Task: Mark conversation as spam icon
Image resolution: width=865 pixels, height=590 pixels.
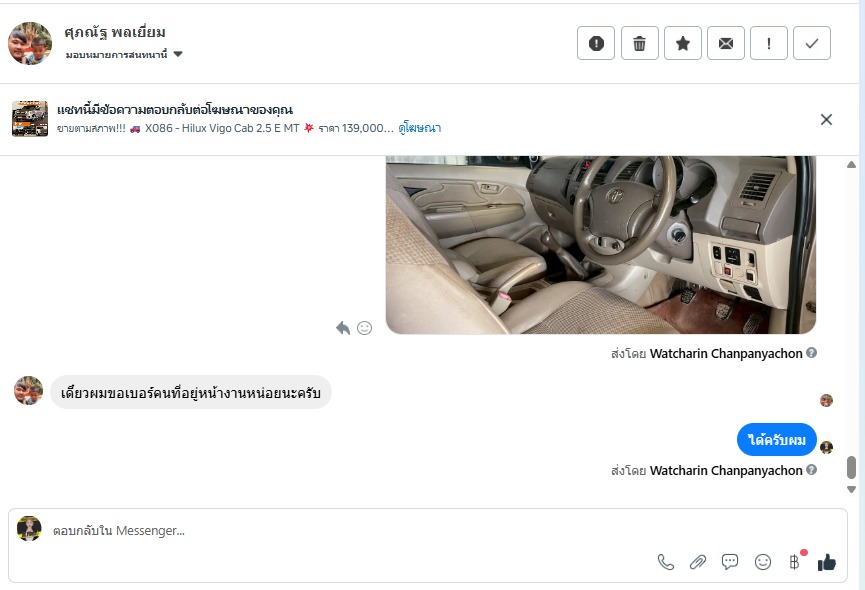Action: pos(596,43)
